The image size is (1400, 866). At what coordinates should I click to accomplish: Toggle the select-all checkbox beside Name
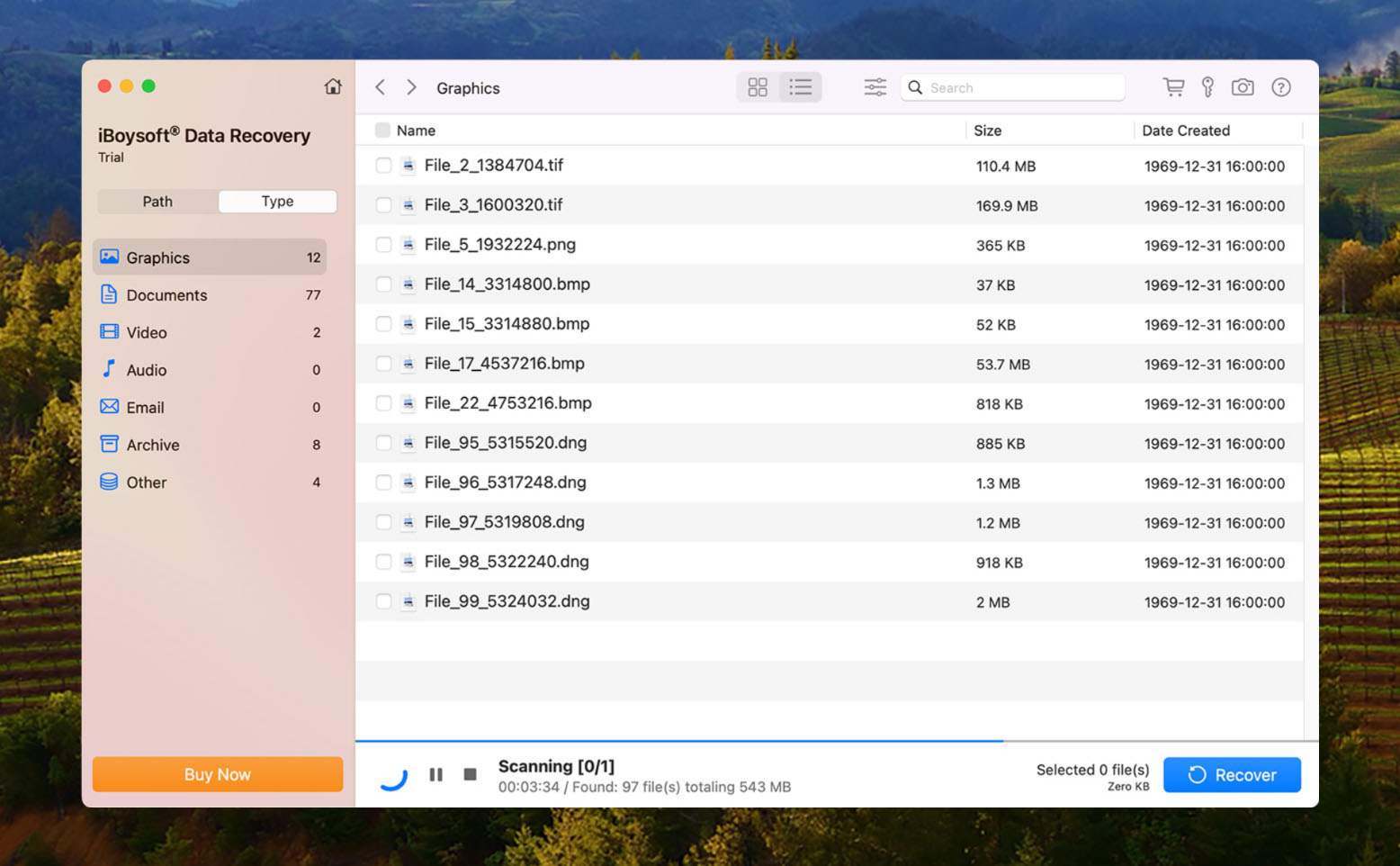point(382,131)
